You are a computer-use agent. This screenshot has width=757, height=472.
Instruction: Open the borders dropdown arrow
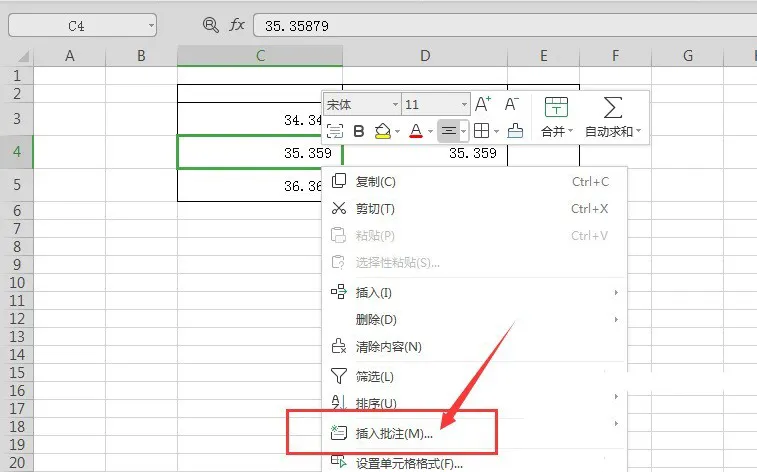pos(496,131)
